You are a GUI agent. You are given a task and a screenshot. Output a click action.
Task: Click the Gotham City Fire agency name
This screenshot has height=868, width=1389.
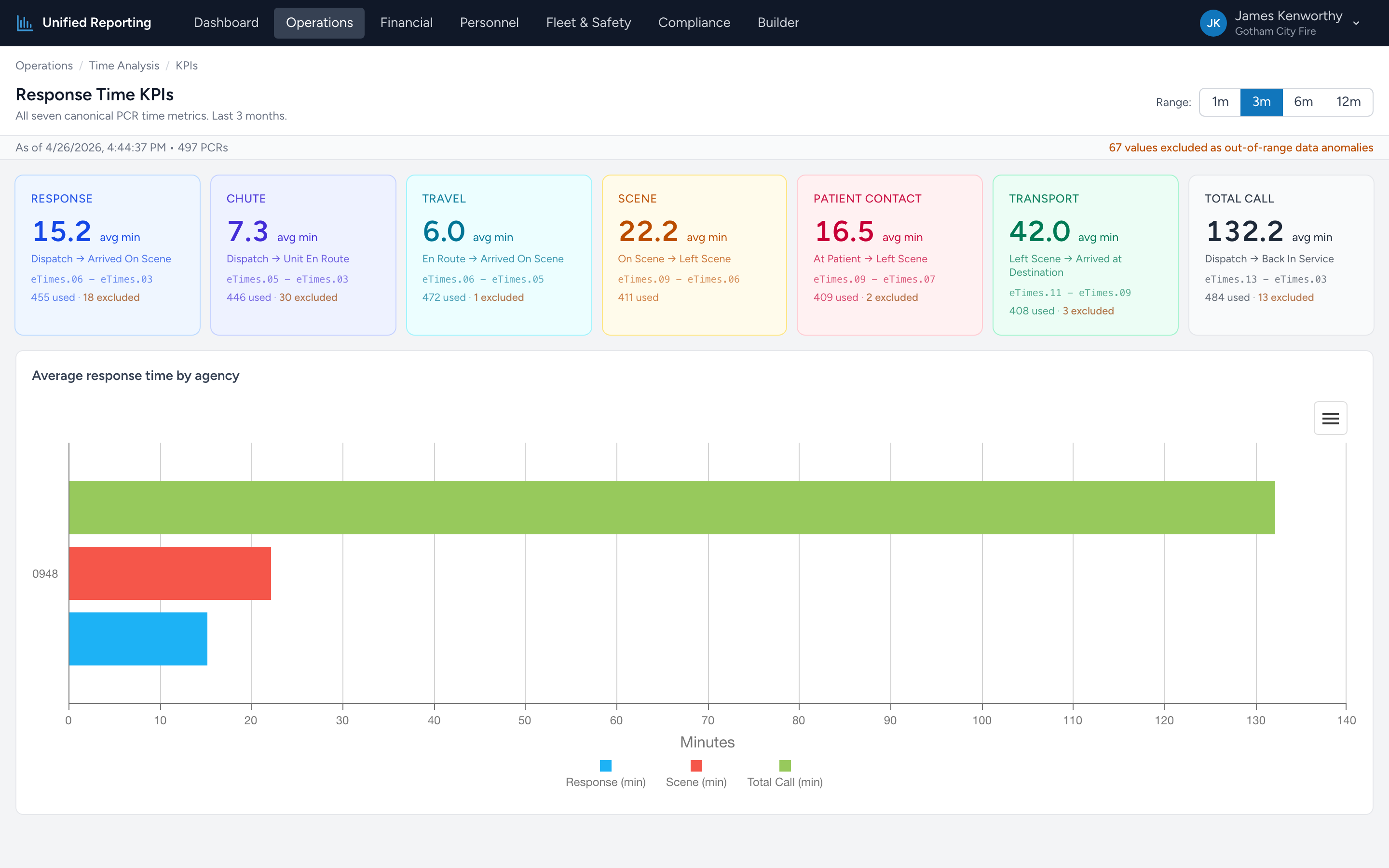point(1275,31)
